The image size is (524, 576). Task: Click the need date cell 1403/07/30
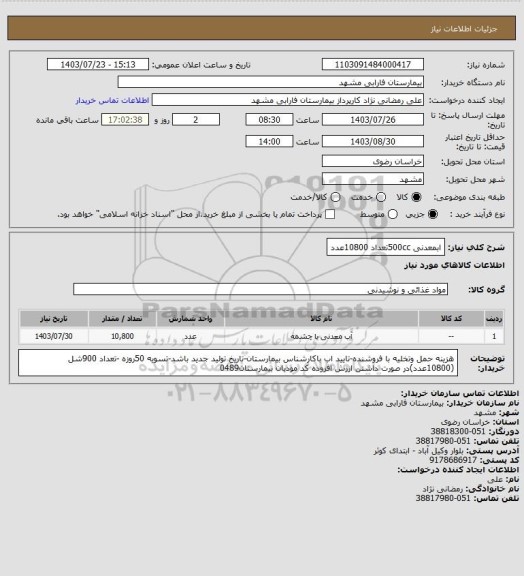[x=54, y=336]
